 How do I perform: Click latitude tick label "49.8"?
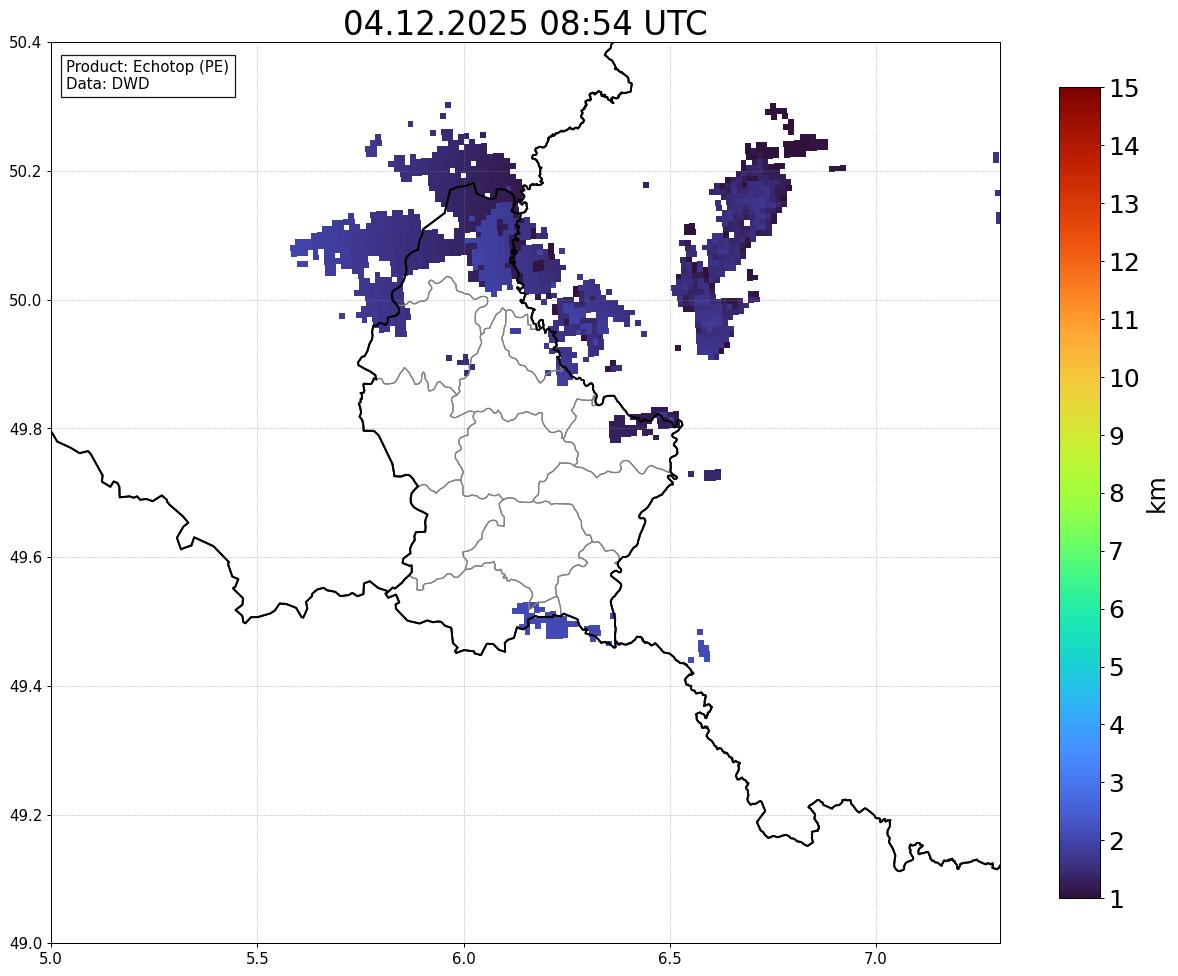tap(25, 429)
